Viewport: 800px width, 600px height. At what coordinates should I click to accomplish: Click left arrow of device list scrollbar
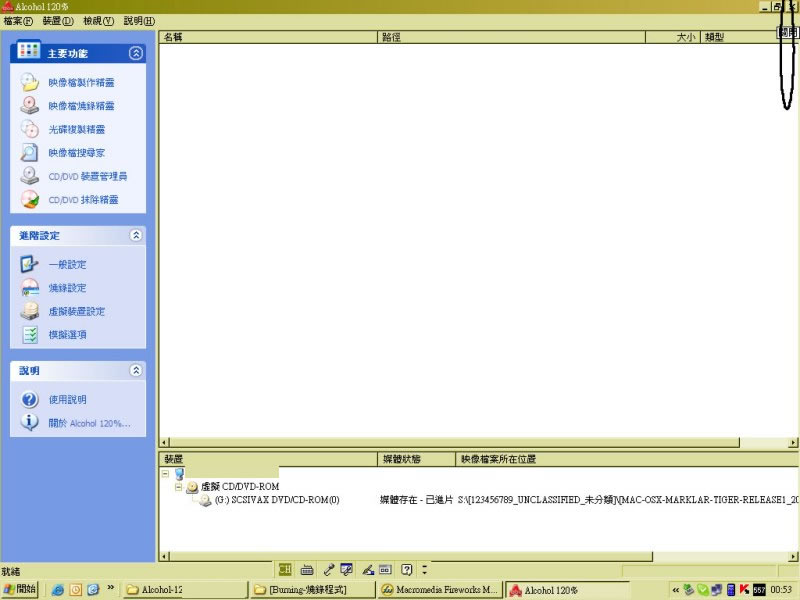click(164, 557)
